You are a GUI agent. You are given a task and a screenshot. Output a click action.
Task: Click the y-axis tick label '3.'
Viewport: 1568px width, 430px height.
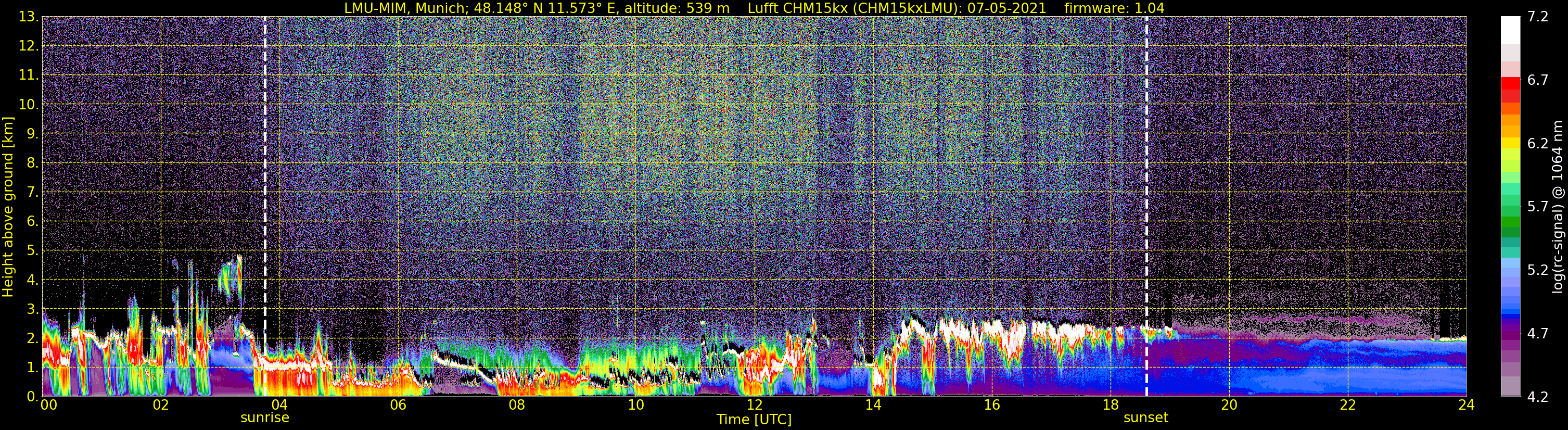point(32,309)
